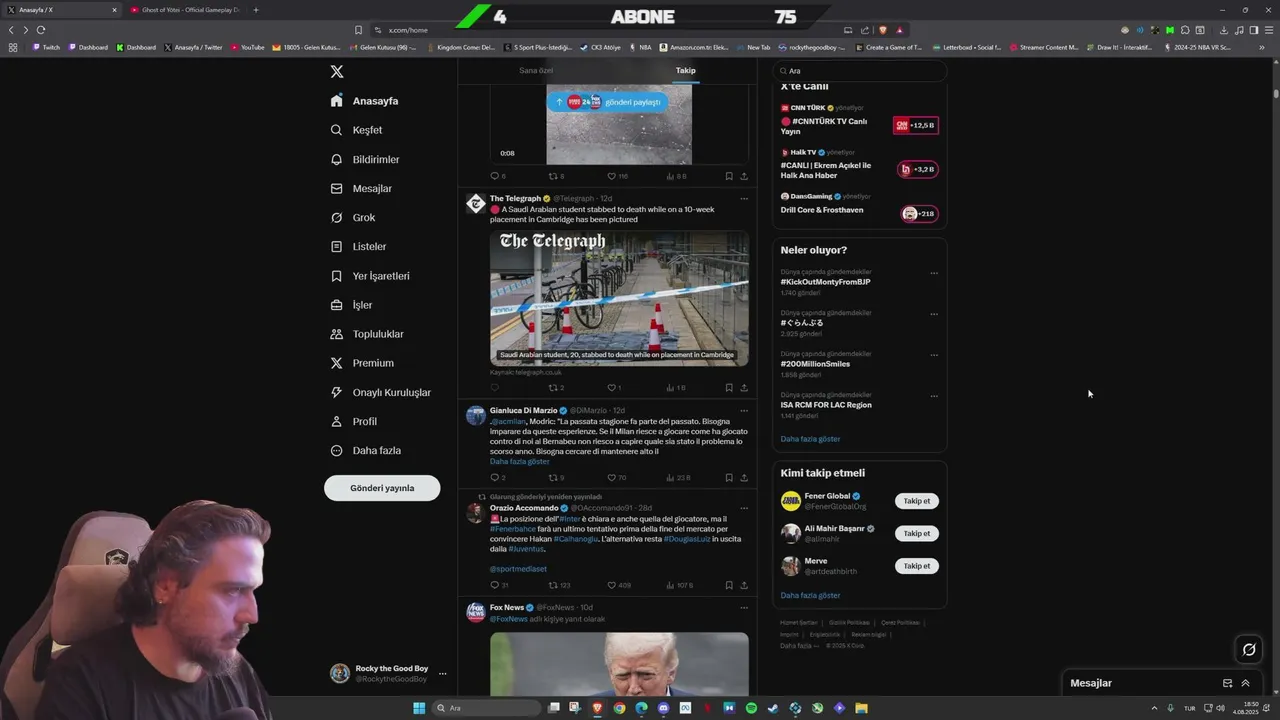Open @sportmediaset mention link

tap(518, 569)
